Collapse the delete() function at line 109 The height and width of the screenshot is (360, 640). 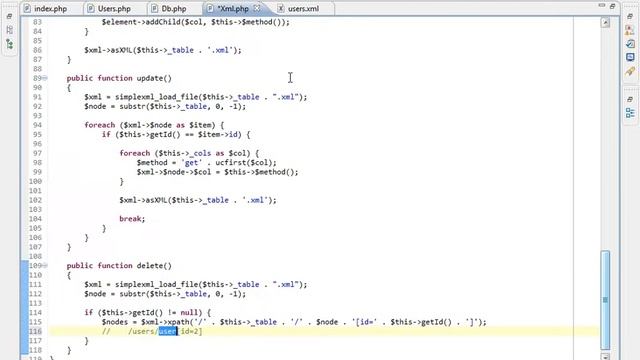pyautogui.click(x=44, y=266)
